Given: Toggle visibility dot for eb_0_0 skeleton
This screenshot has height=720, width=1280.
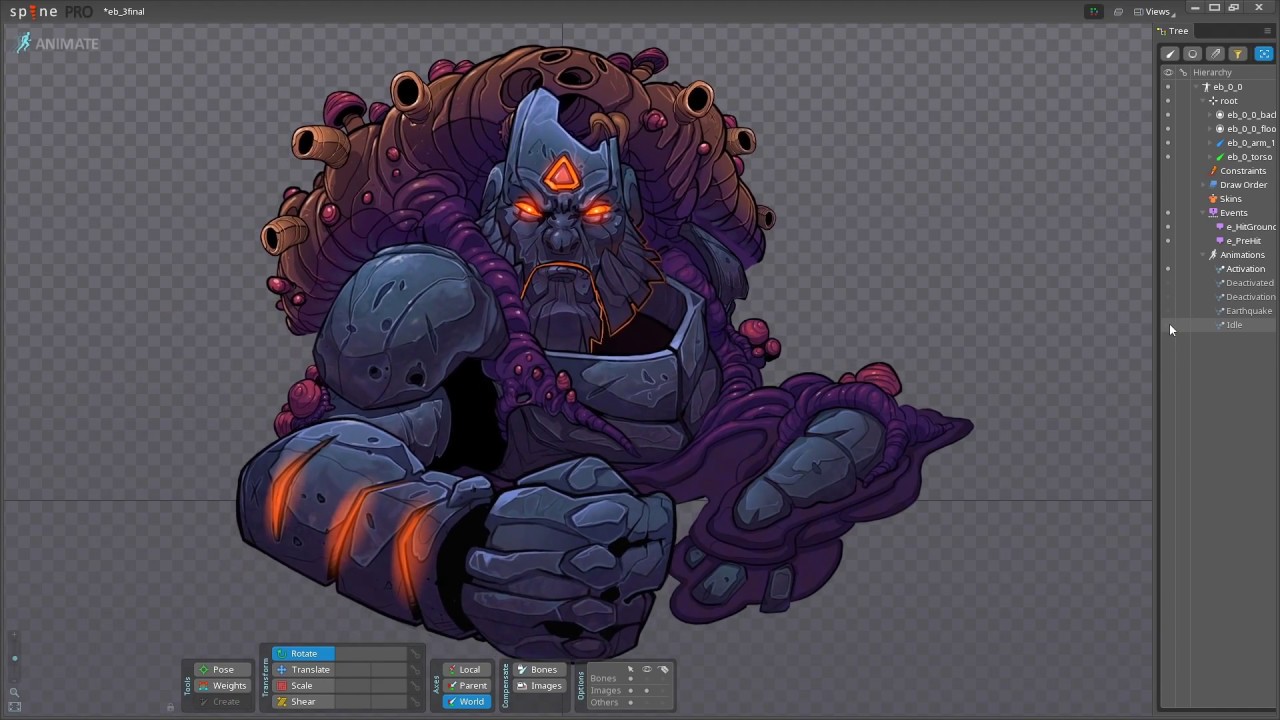Looking at the screenshot, I should point(1168,87).
